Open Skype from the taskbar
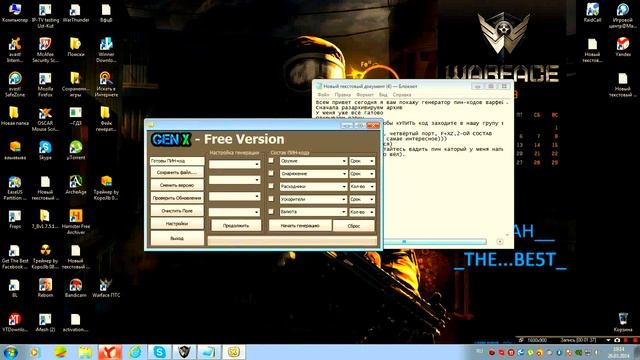This screenshot has width=640, height=360. tap(159, 352)
